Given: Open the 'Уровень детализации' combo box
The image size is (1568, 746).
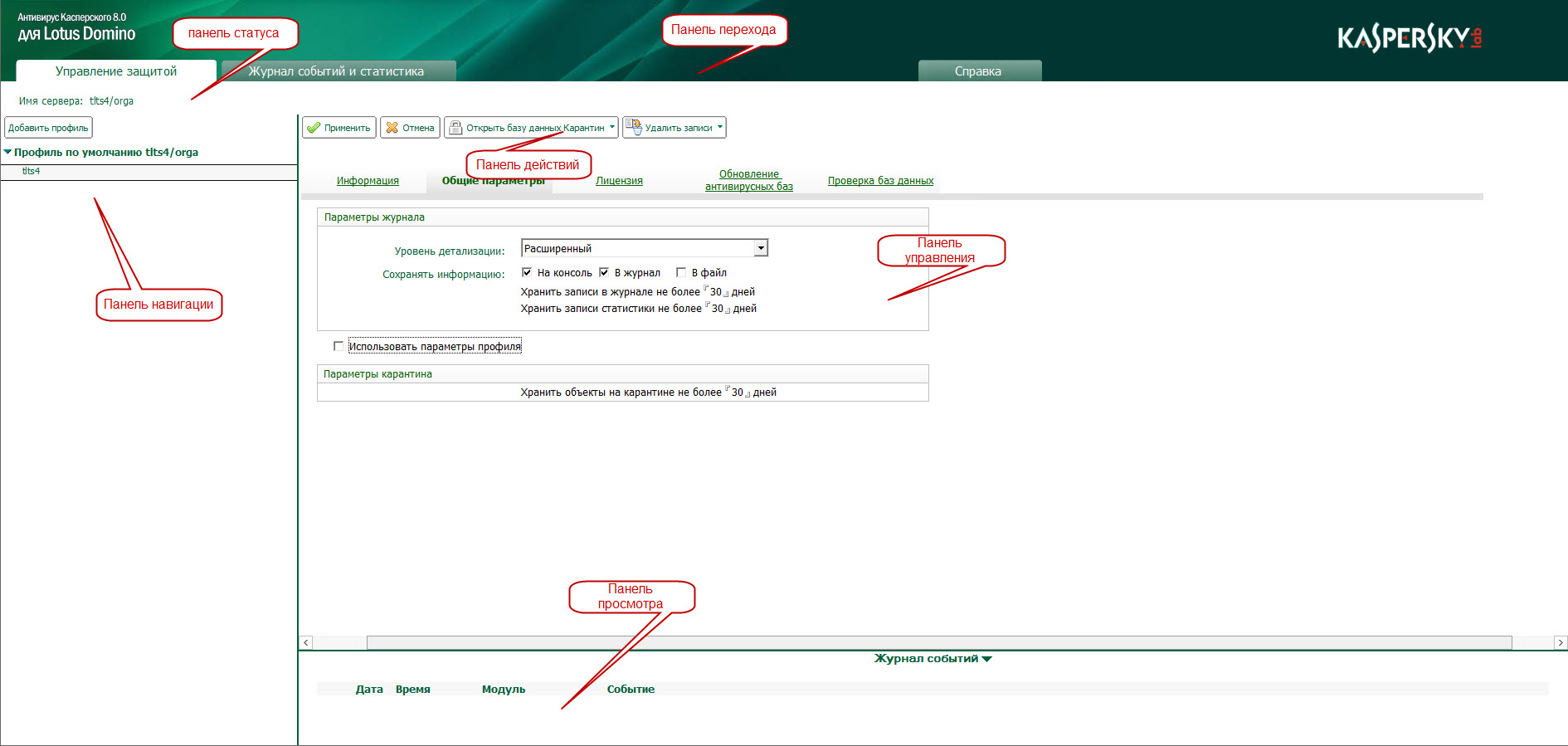Looking at the screenshot, I should tap(645, 248).
